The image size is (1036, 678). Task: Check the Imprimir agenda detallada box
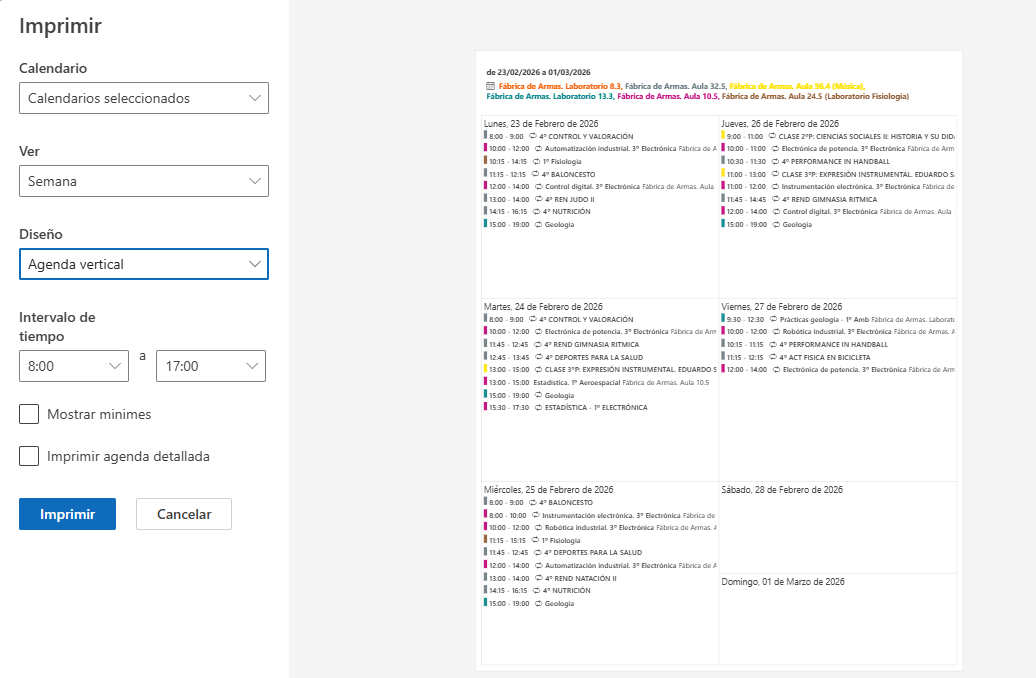29,456
